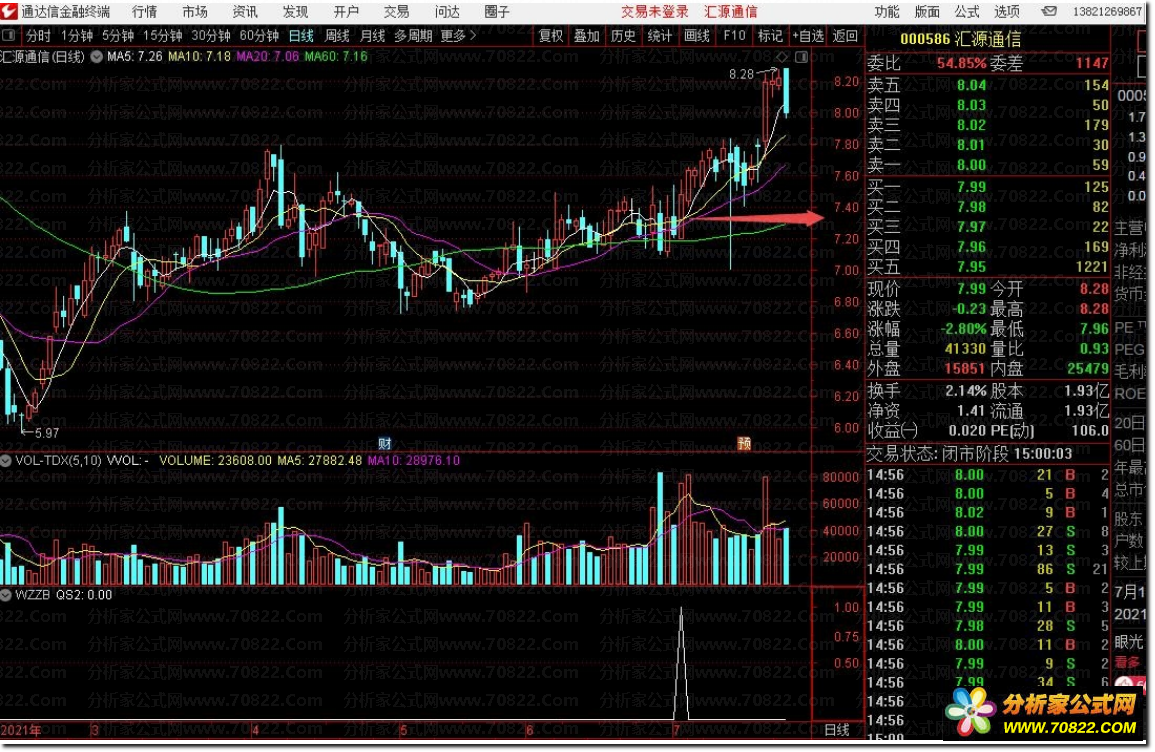
Task: Click the 返回 back button
Action: 845,35
